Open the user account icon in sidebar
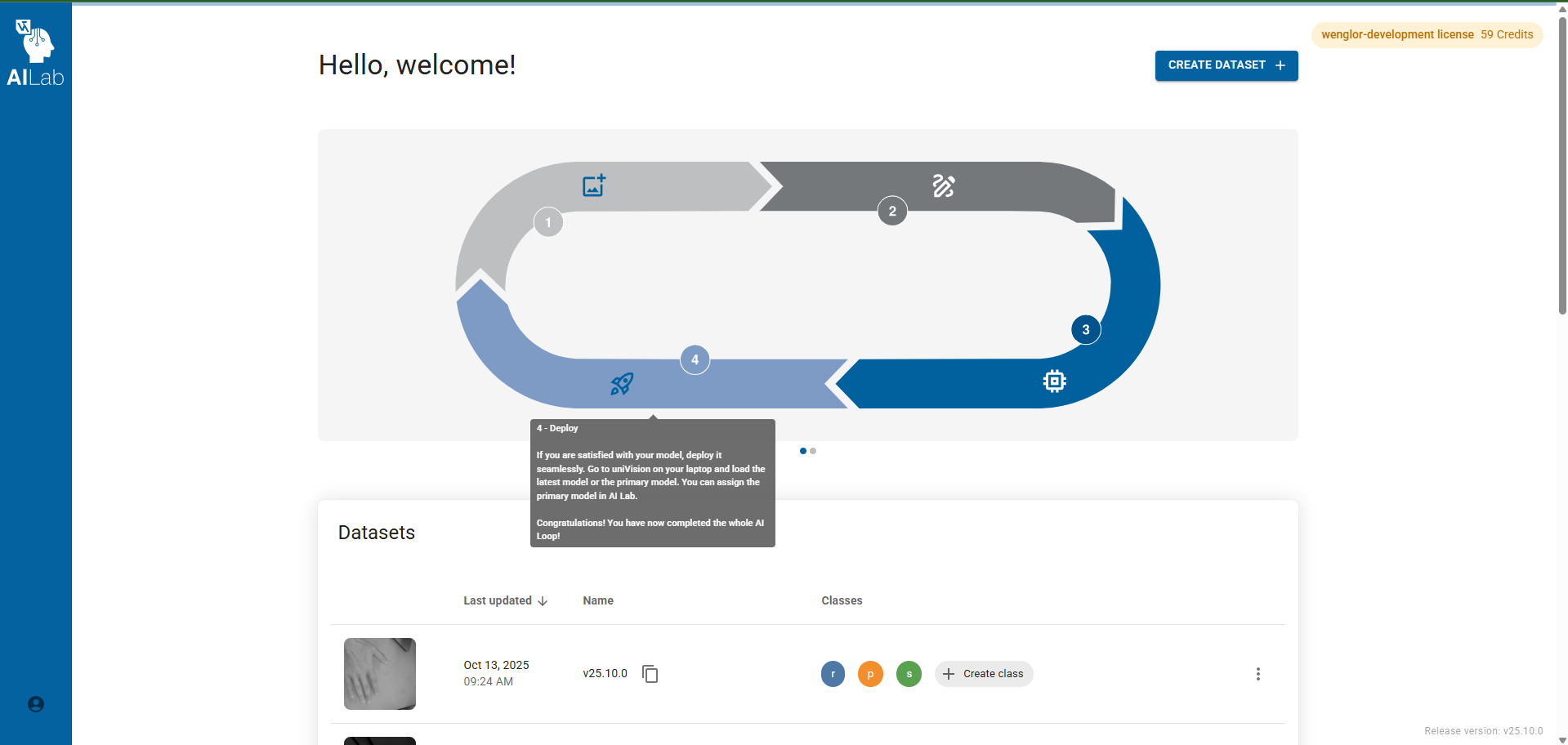Viewport: 1568px width, 745px height. 36,704
